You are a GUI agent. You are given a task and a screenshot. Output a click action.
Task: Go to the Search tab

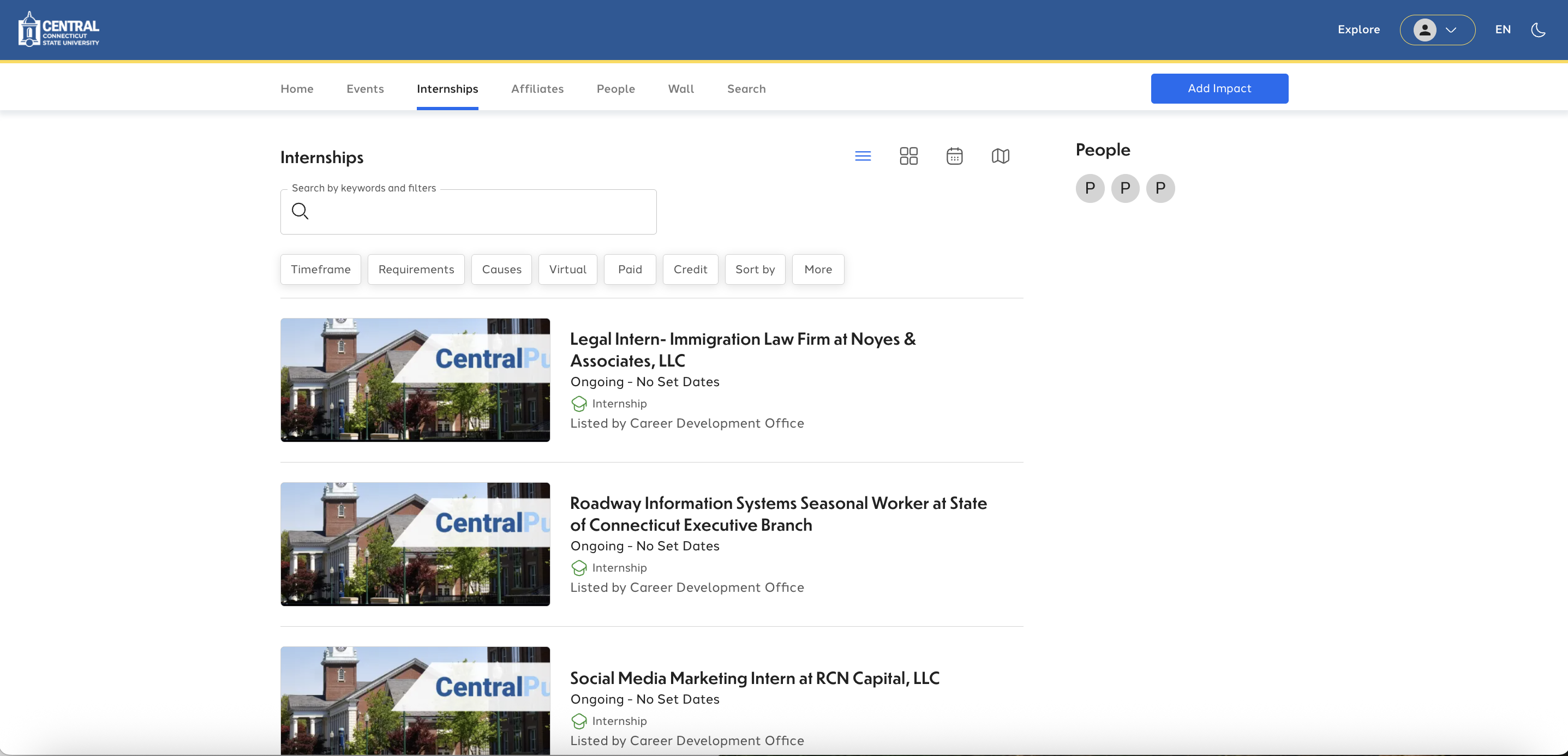tap(746, 89)
